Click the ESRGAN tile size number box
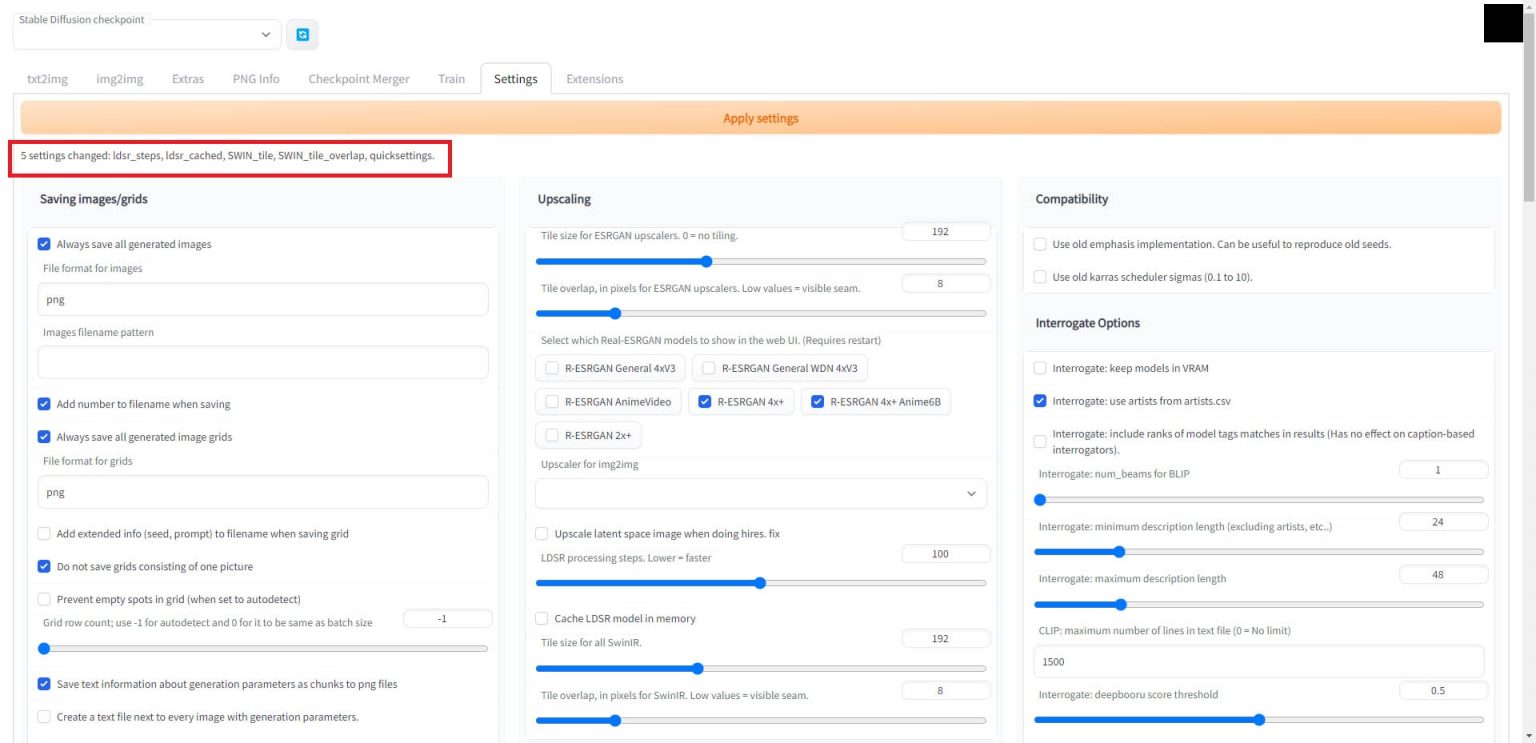This screenshot has width=1536, height=743. (x=945, y=232)
